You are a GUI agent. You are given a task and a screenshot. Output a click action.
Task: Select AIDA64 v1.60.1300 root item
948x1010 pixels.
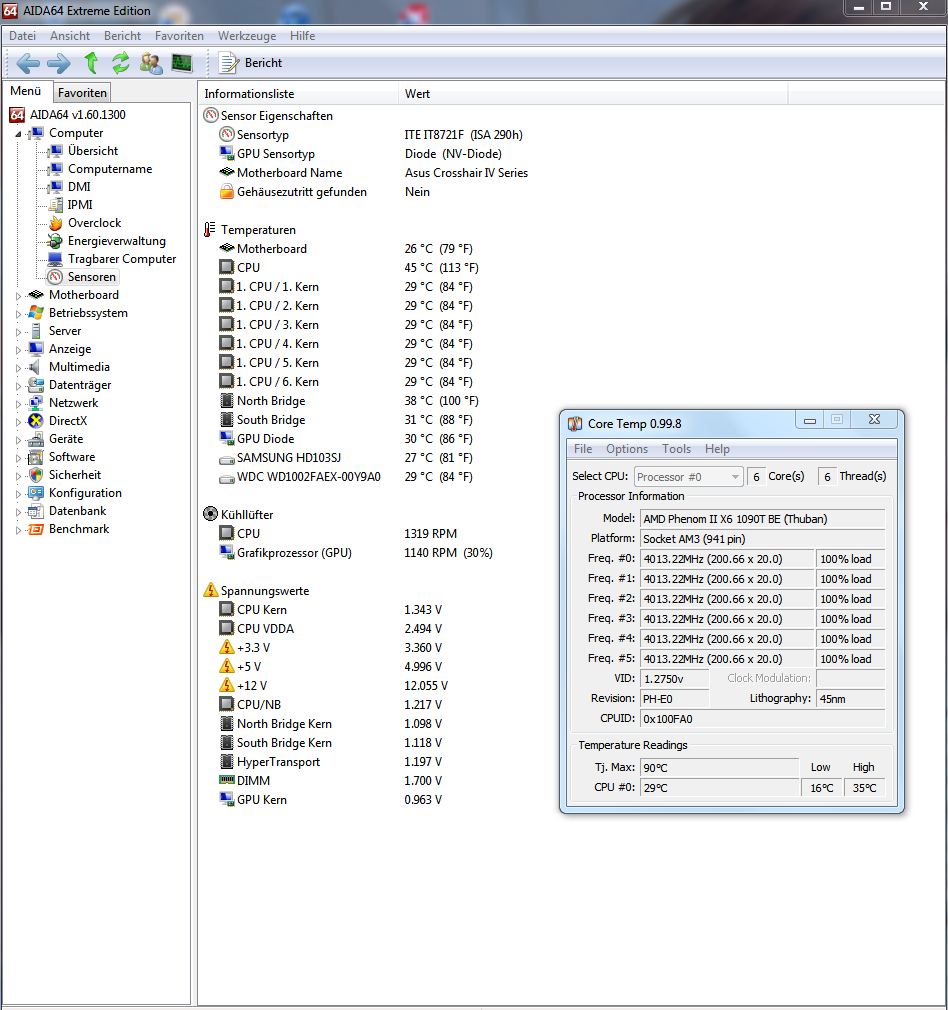(77, 115)
